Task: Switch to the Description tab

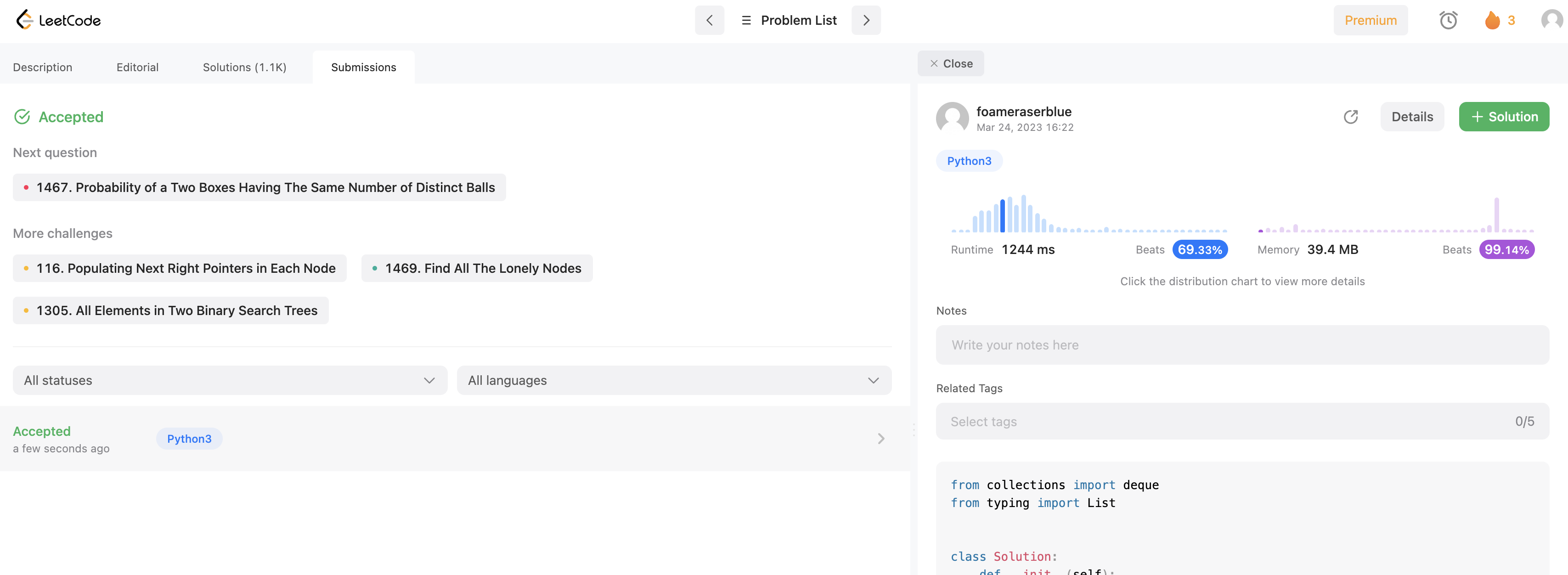Action: (x=43, y=68)
